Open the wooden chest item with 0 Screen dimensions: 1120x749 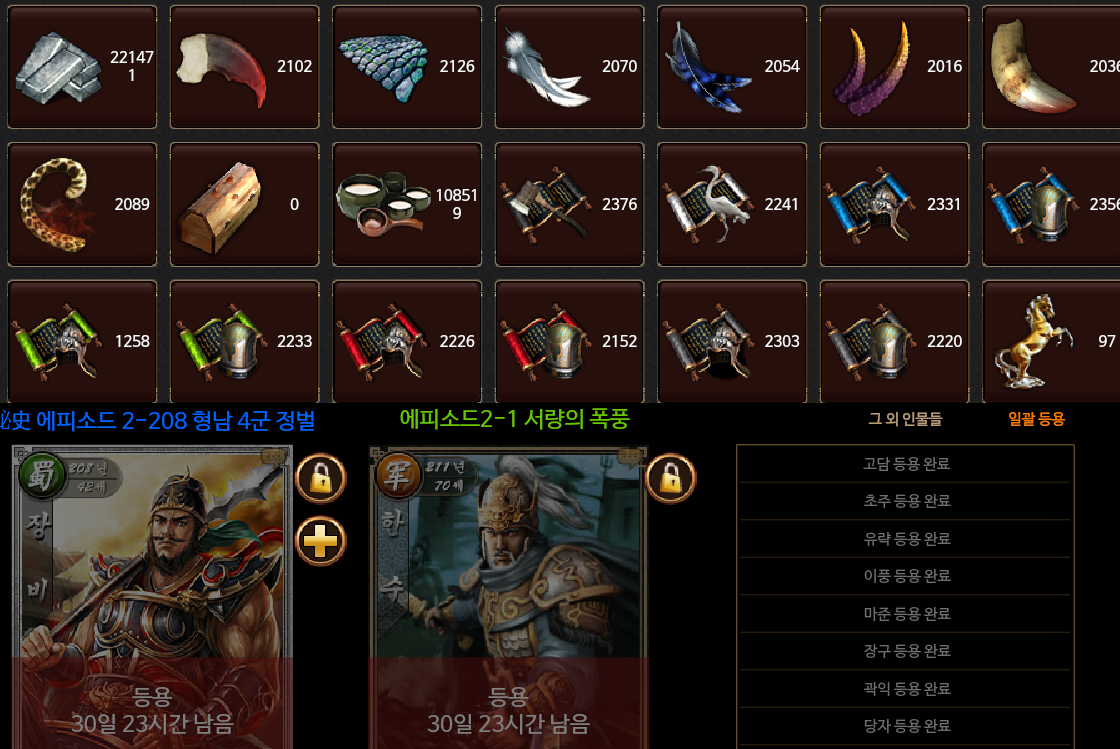click(x=244, y=204)
